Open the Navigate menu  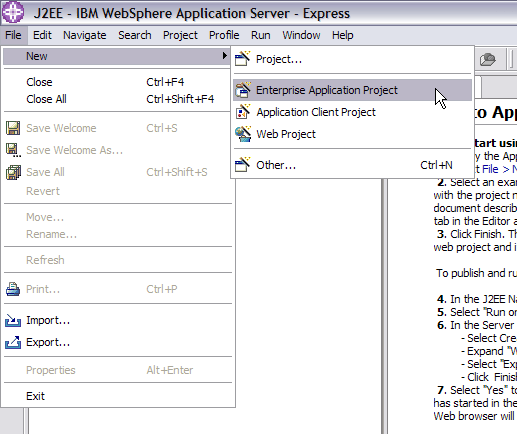[85, 35]
